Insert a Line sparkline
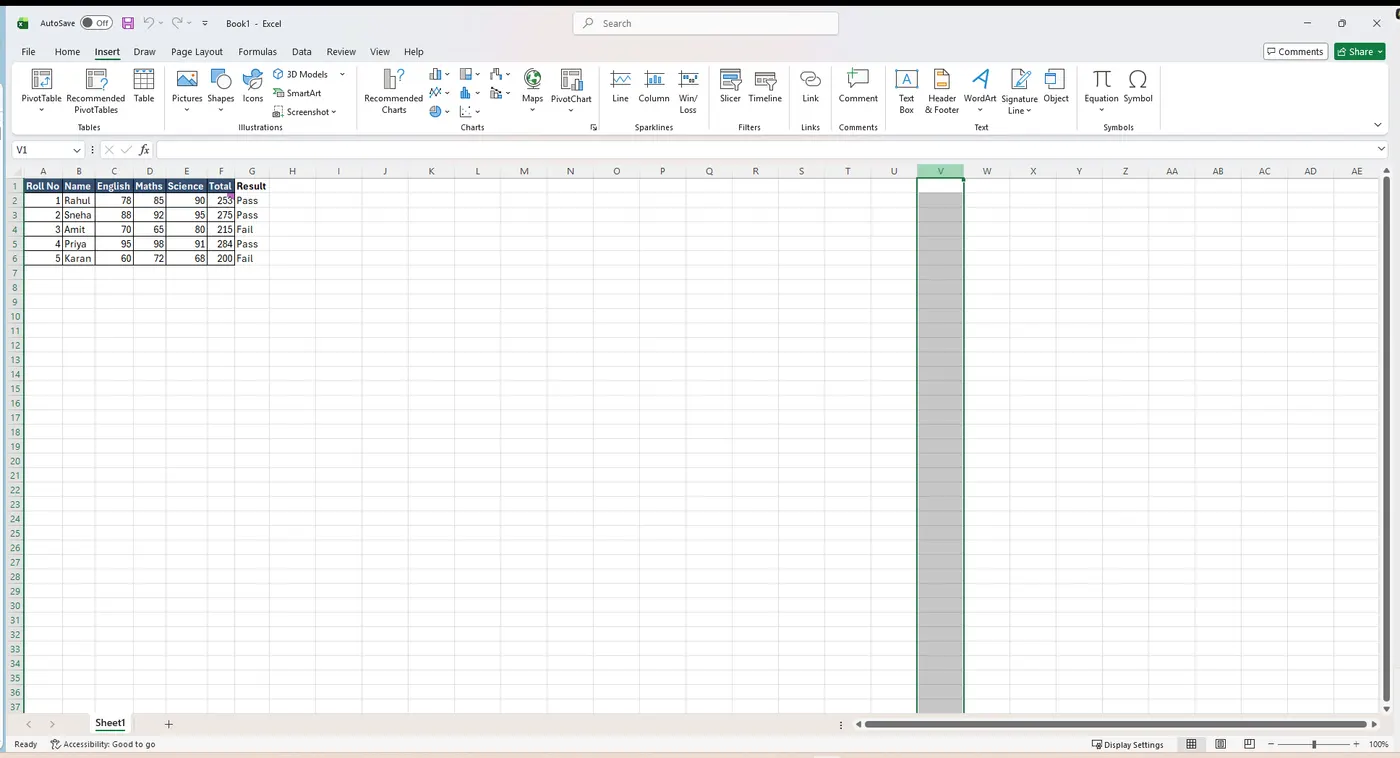 [620, 86]
